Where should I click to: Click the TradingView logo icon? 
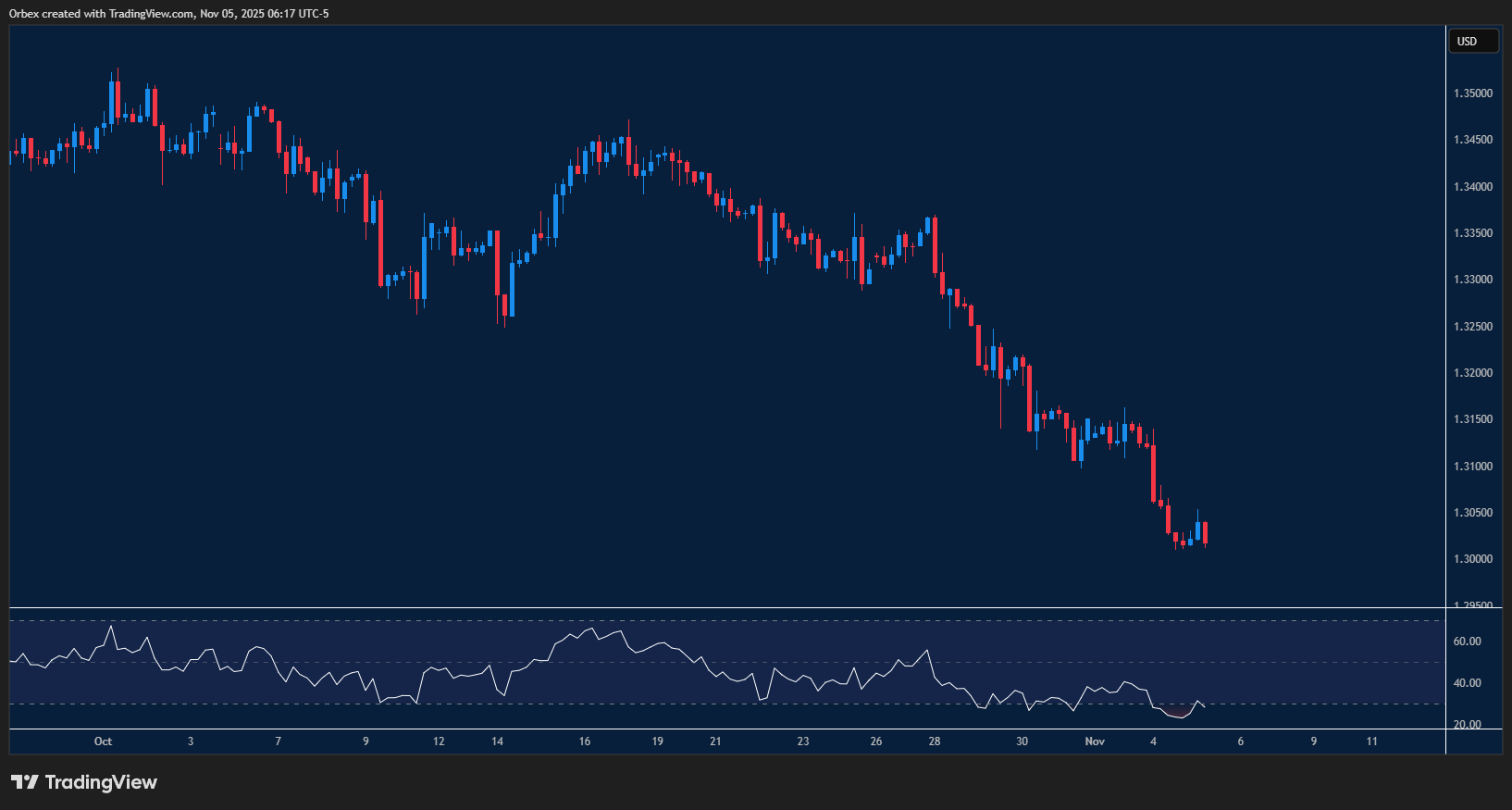(x=25, y=782)
